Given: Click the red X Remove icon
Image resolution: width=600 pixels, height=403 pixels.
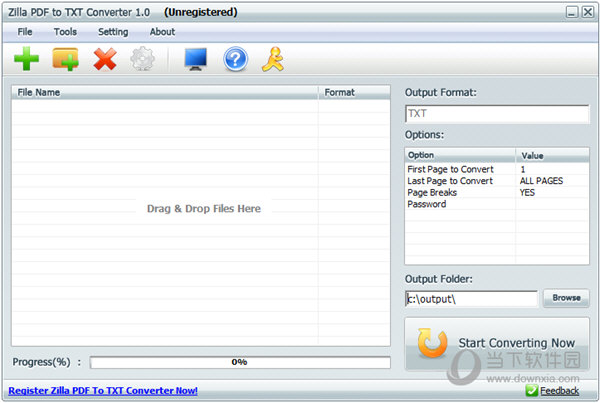Looking at the screenshot, I should (x=104, y=59).
